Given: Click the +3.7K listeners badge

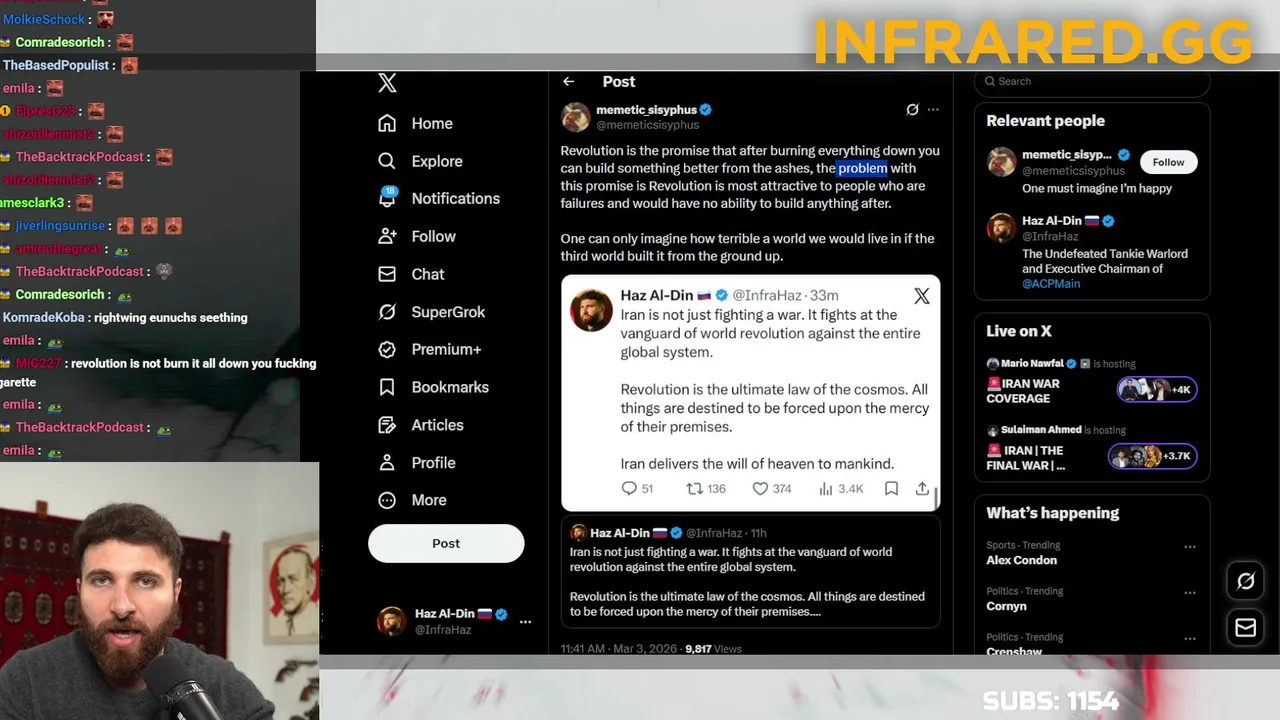Looking at the screenshot, I should (x=1152, y=456).
